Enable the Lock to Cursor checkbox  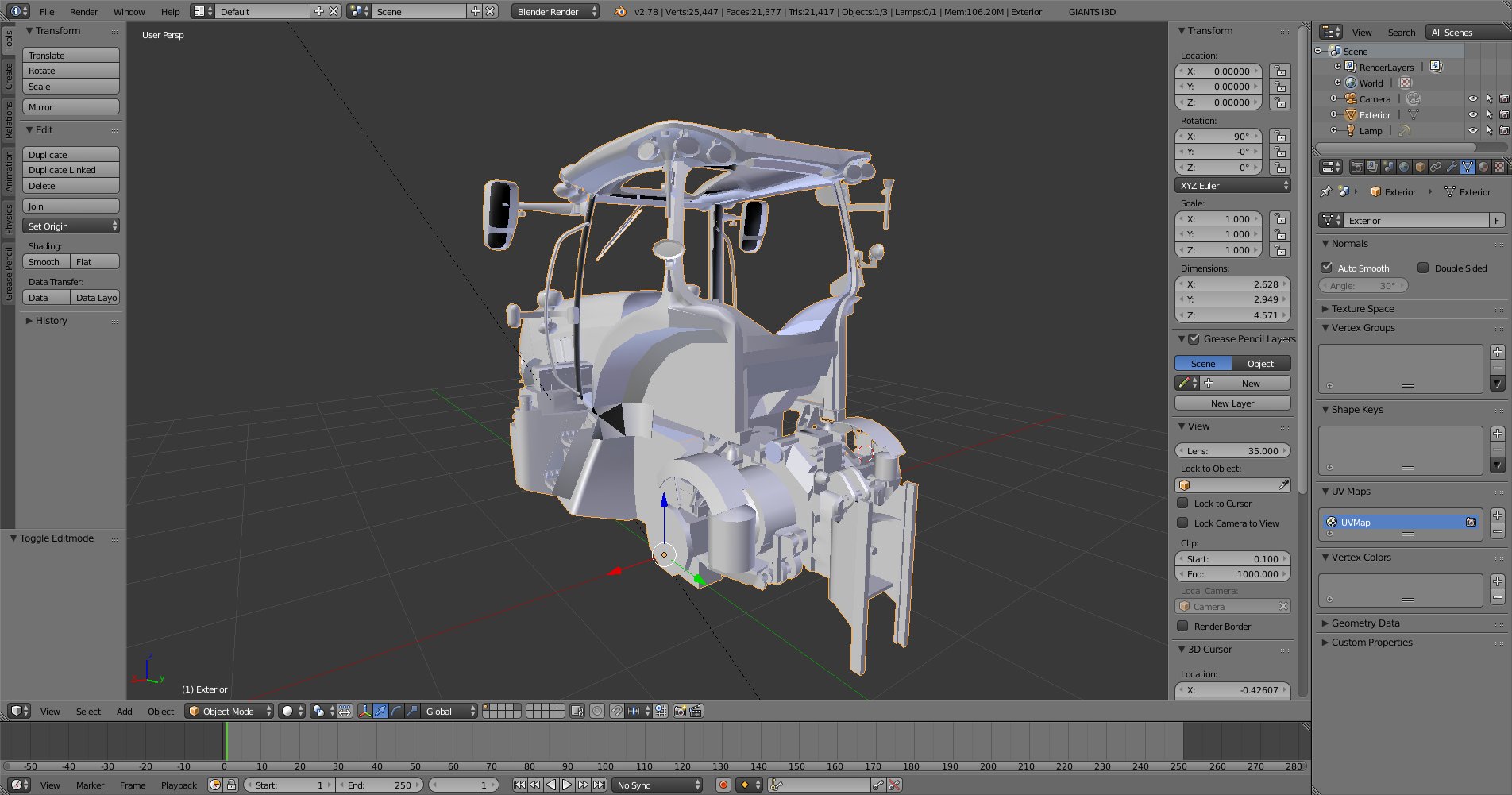(x=1182, y=503)
